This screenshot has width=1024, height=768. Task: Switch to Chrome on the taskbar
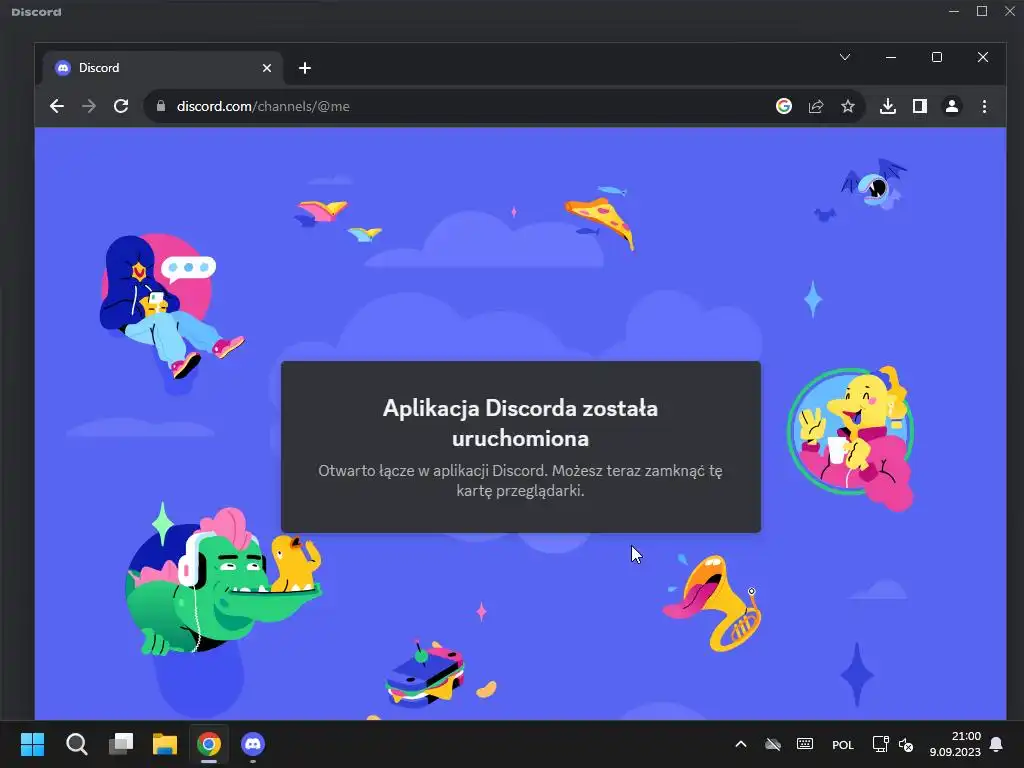click(209, 744)
